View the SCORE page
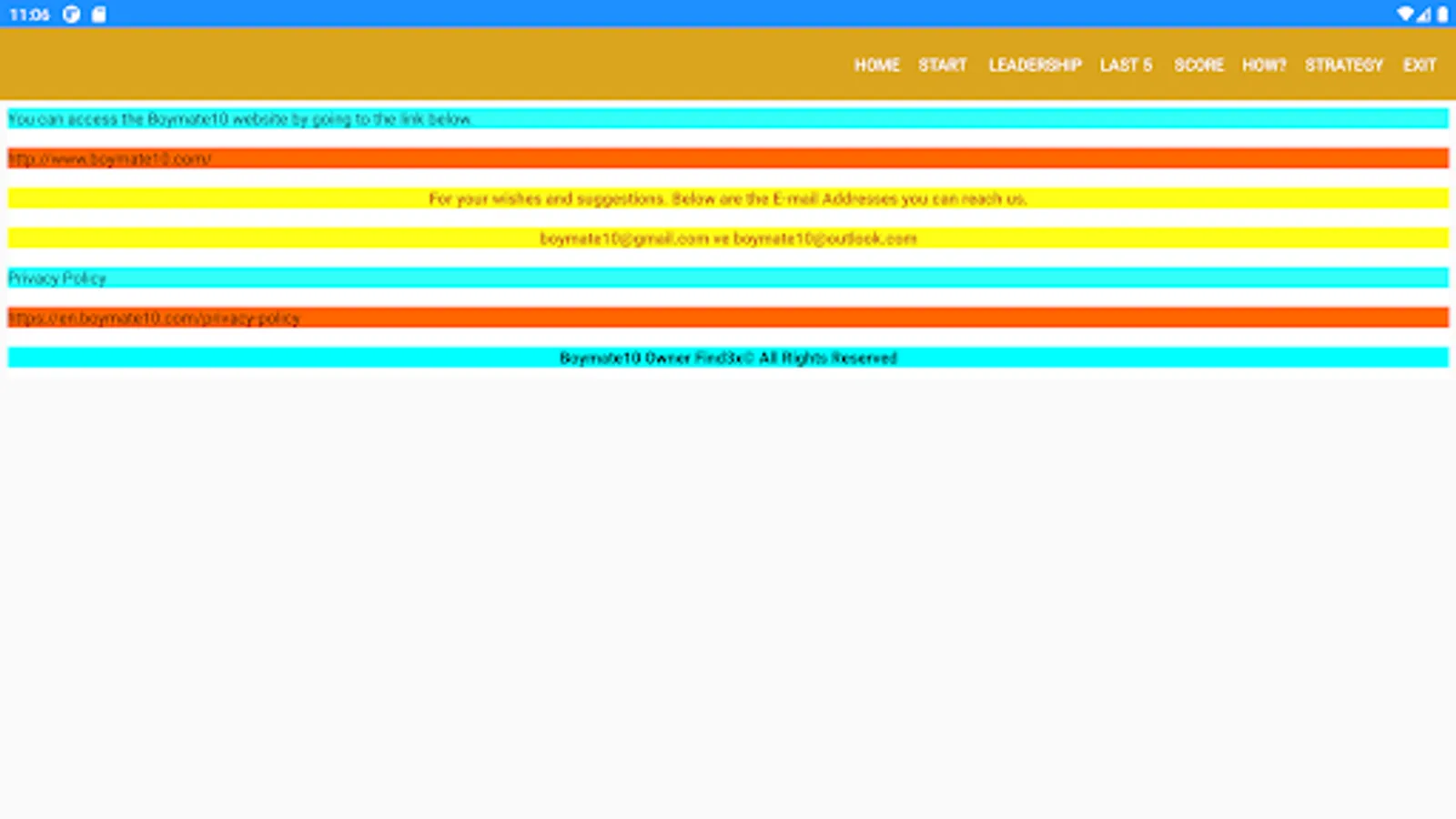1456x819 pixels. click(1198, 65)
